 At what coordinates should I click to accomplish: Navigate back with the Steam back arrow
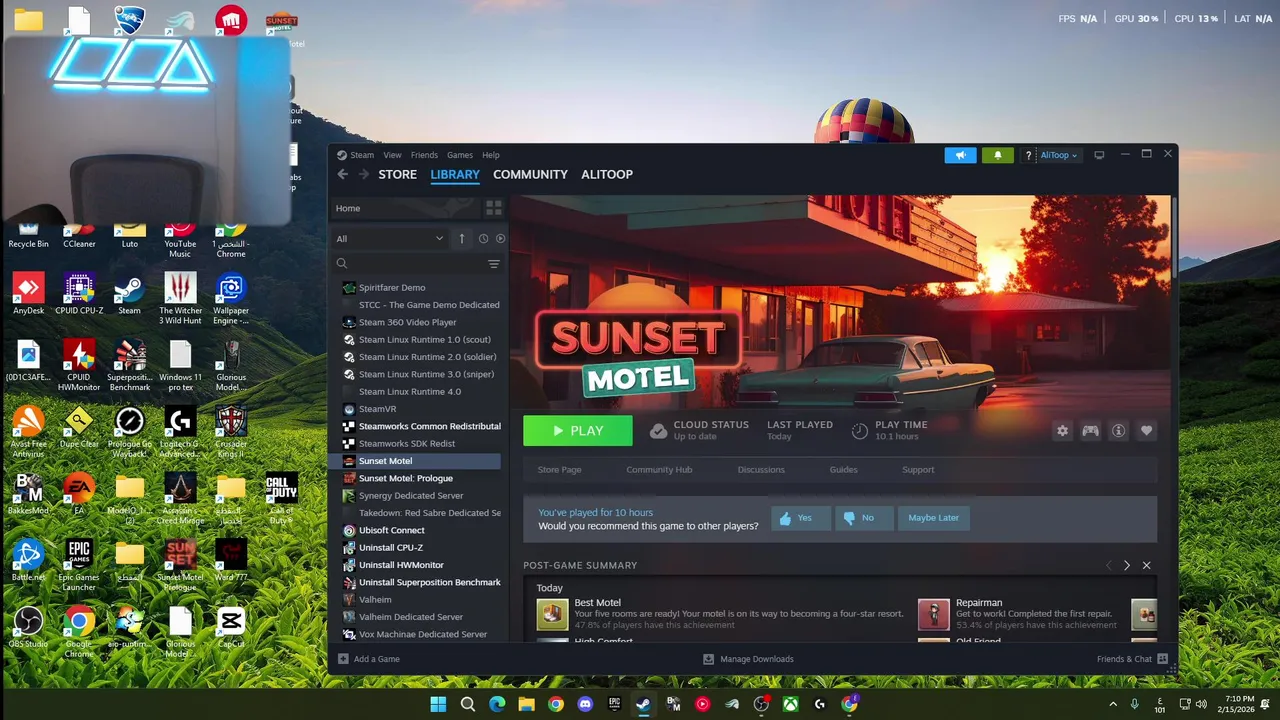(x=343, y=174)
